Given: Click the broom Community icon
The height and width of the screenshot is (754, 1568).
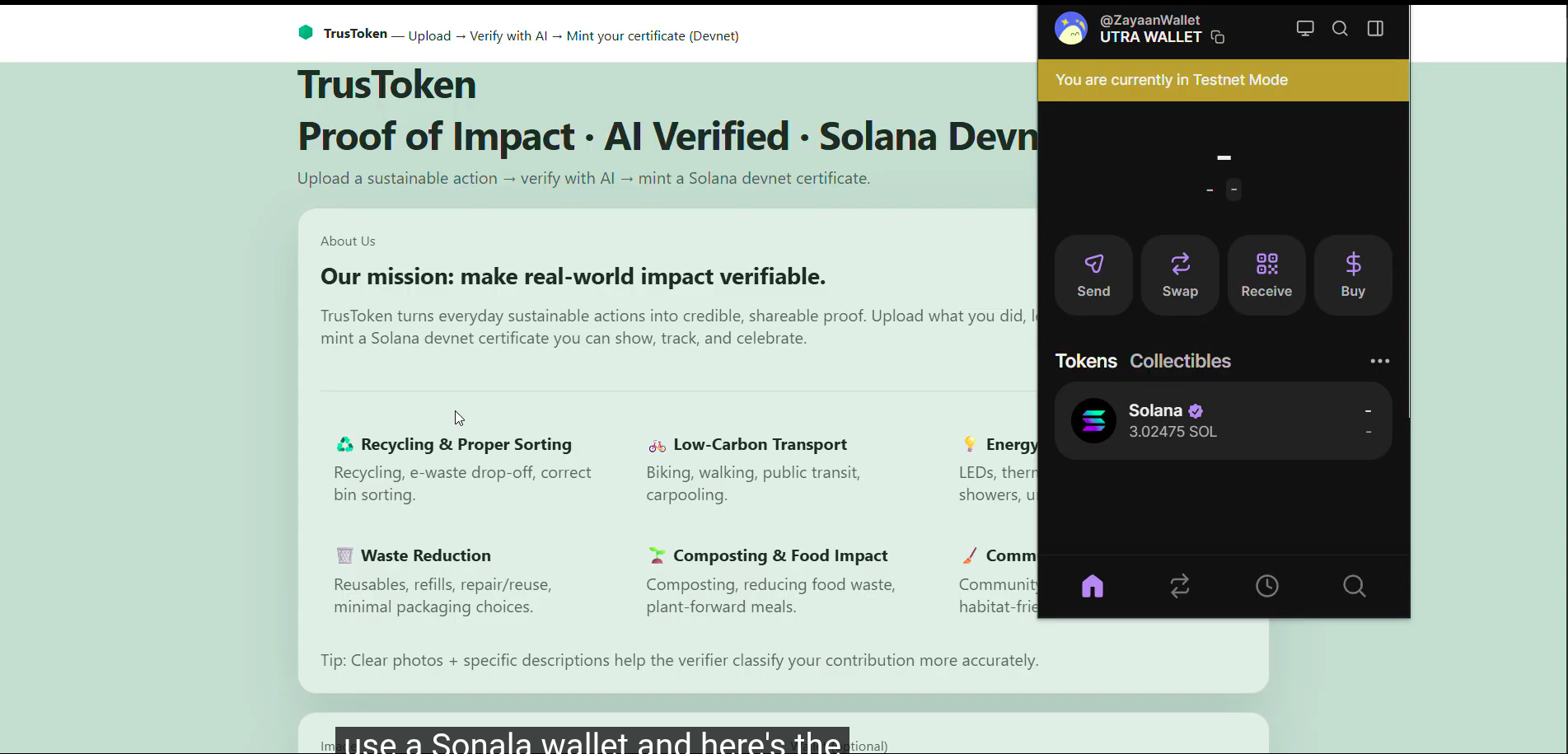Looking at the screenshot, I should coord(970,556).
